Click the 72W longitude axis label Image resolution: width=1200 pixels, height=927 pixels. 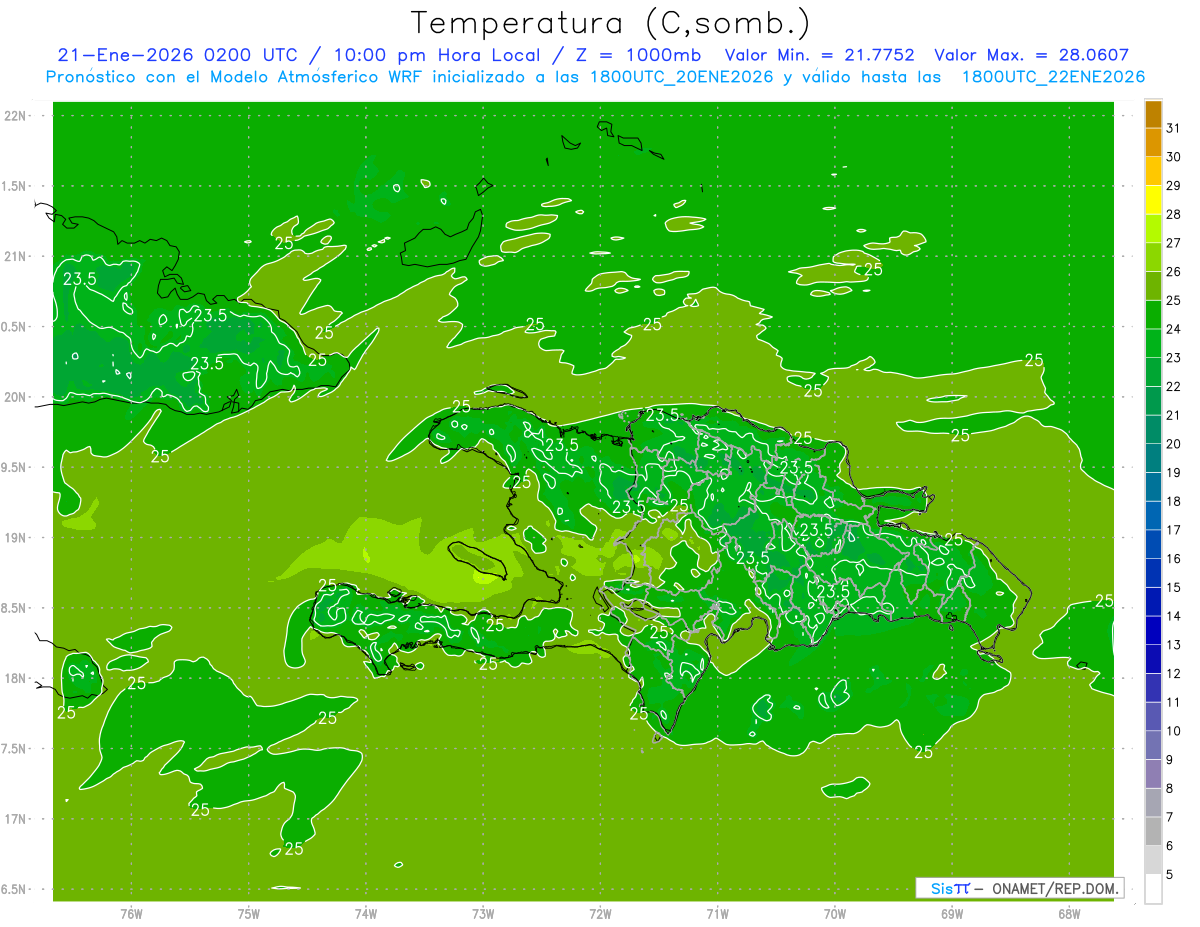601,913
